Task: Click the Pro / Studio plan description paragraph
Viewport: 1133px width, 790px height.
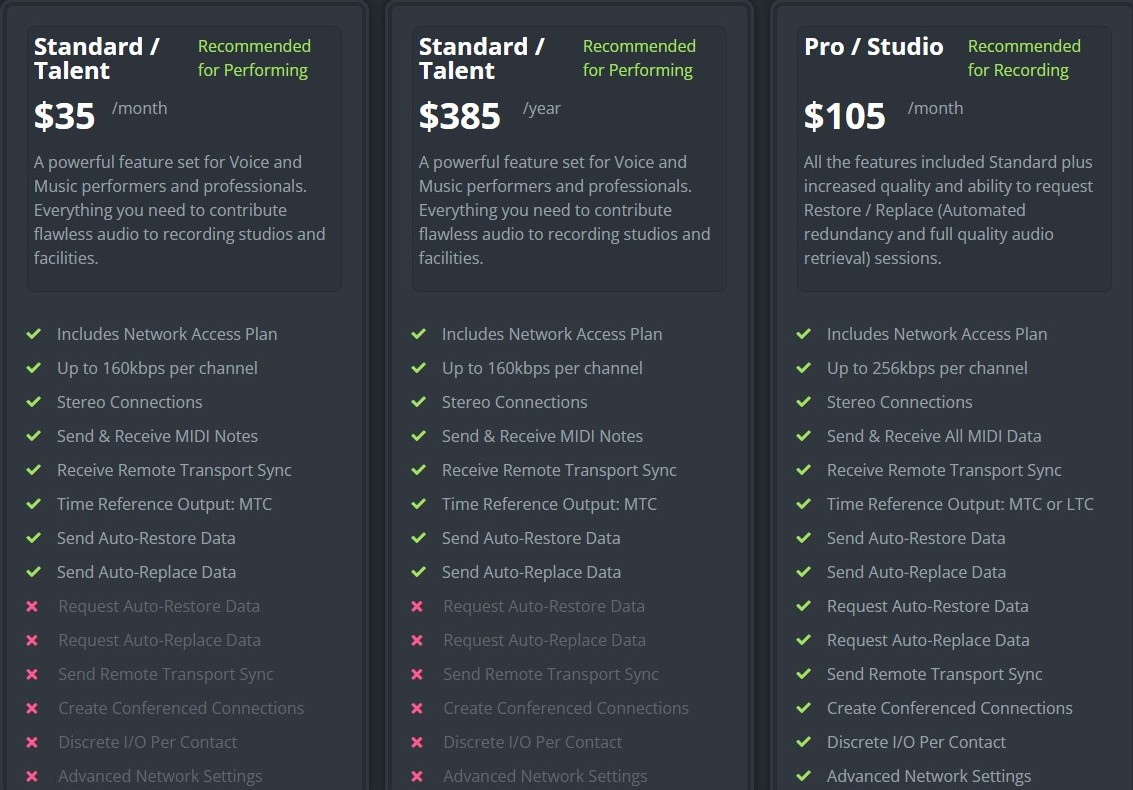Action: [948, 210]
